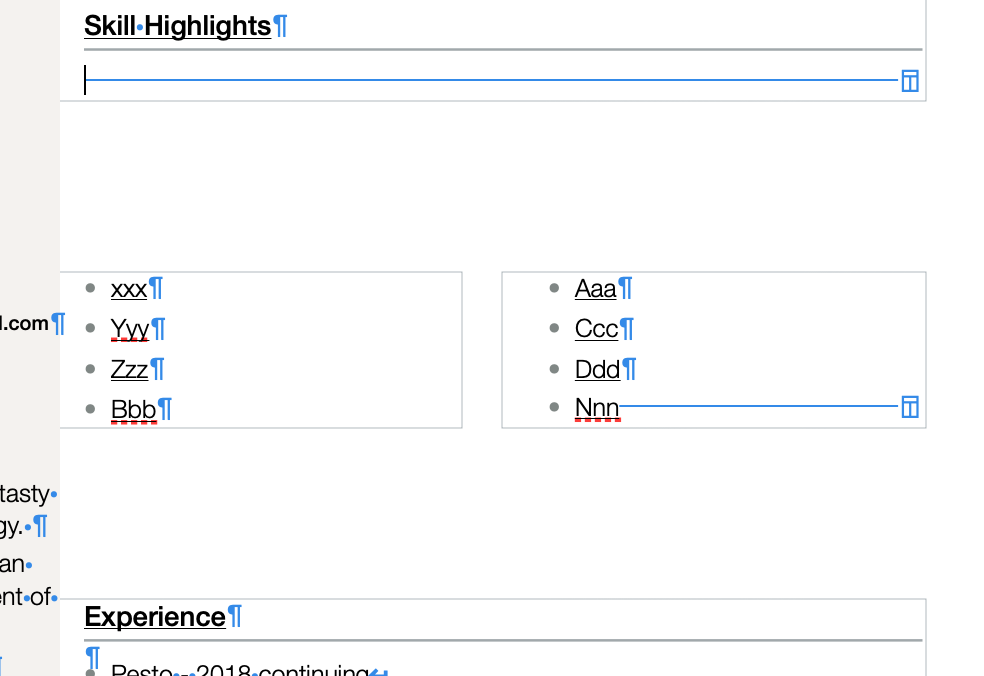The width and height of the screenshot is (984, 676).
Task: Click the xxx list item
Action: pos(129,289)
